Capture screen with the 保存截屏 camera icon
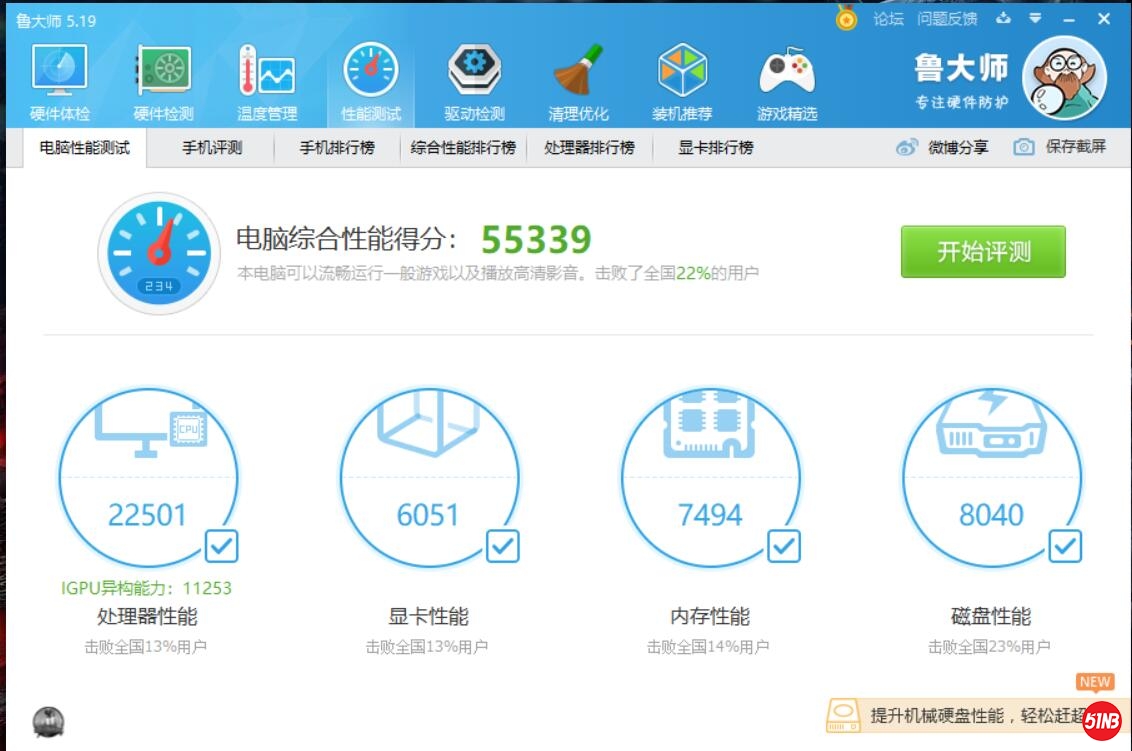1132x751 pixels. (1023, 146)
